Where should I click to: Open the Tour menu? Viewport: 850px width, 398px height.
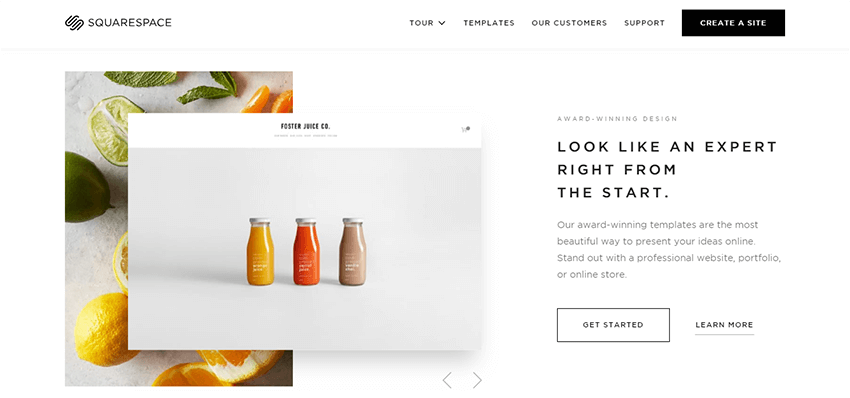point(421,23)
